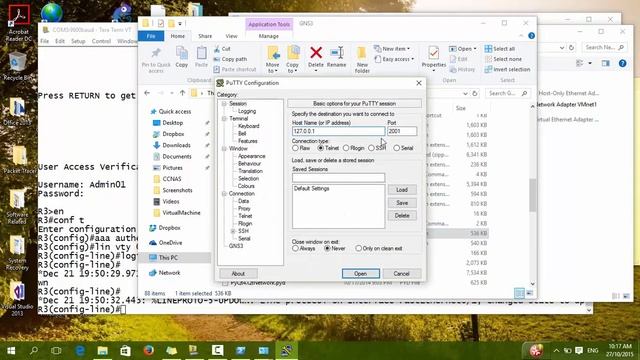Click the Explorer help question mark icon
The width and height of the screenshot is (640, 360).
pos(531,36)
